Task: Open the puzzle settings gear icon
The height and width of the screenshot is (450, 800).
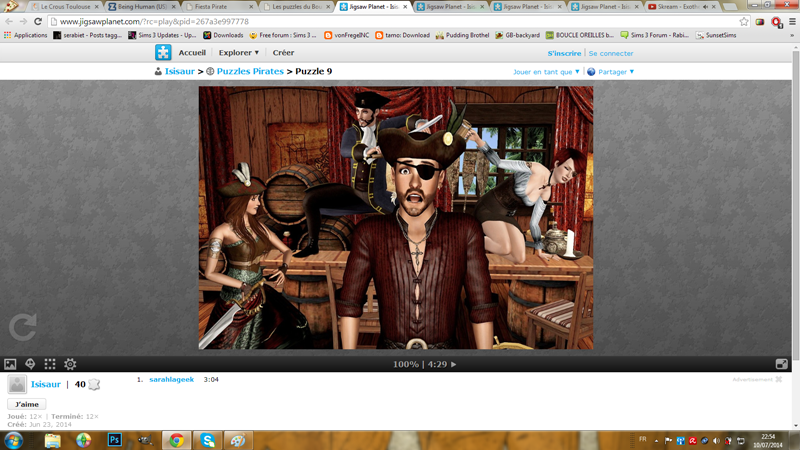Action: click(x=70, y=364)
